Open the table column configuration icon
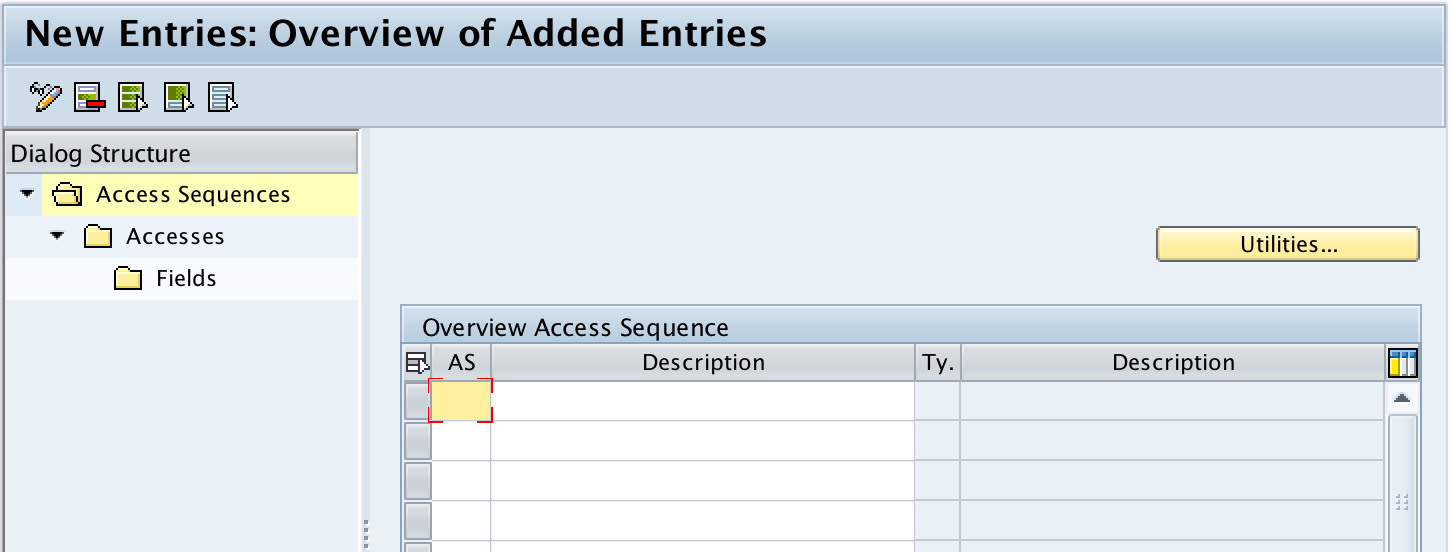This screenshot has height=552, width=1452. [x=1403, y=363]
